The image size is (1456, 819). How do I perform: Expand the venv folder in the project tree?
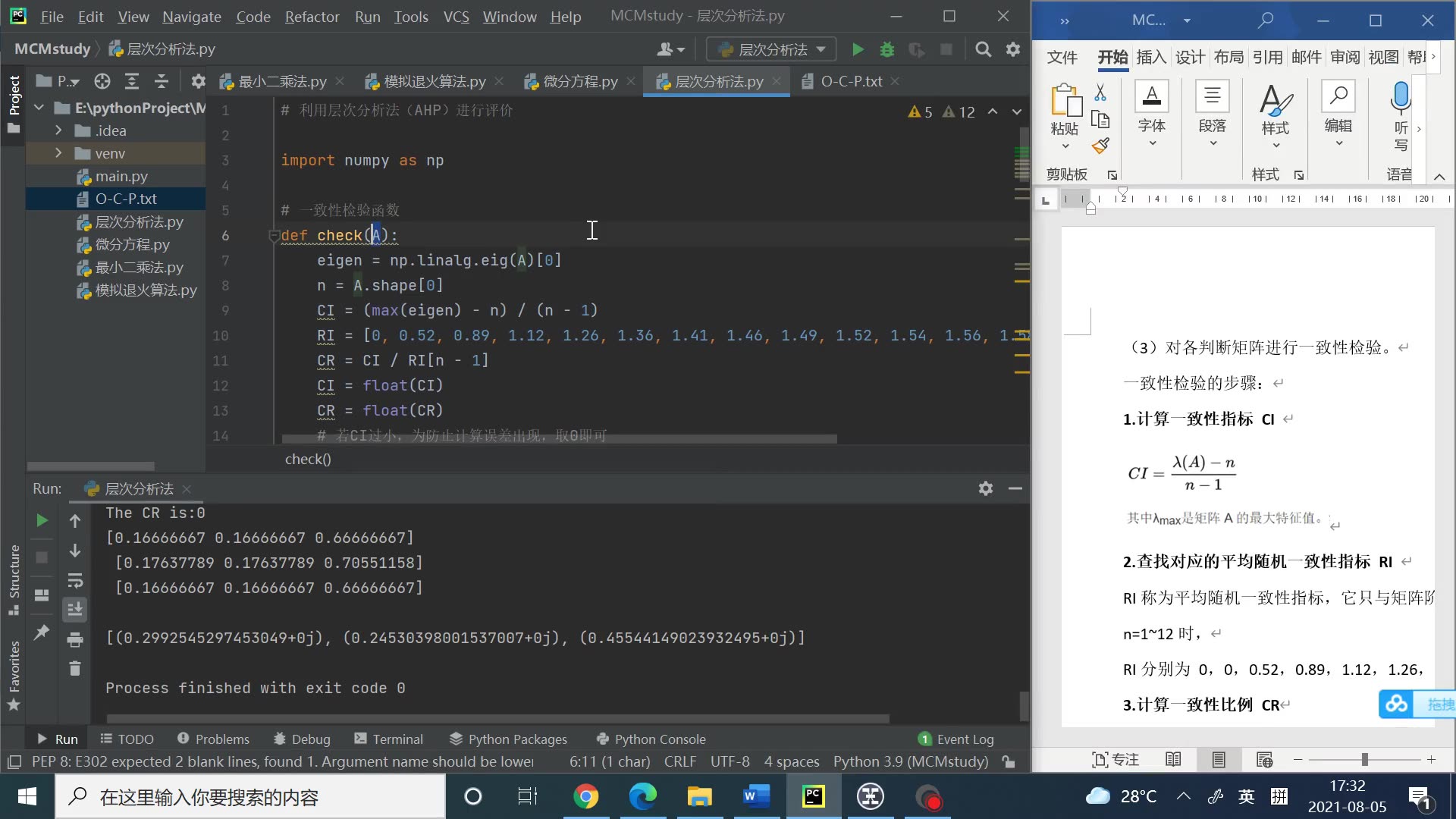coord(58,153)
